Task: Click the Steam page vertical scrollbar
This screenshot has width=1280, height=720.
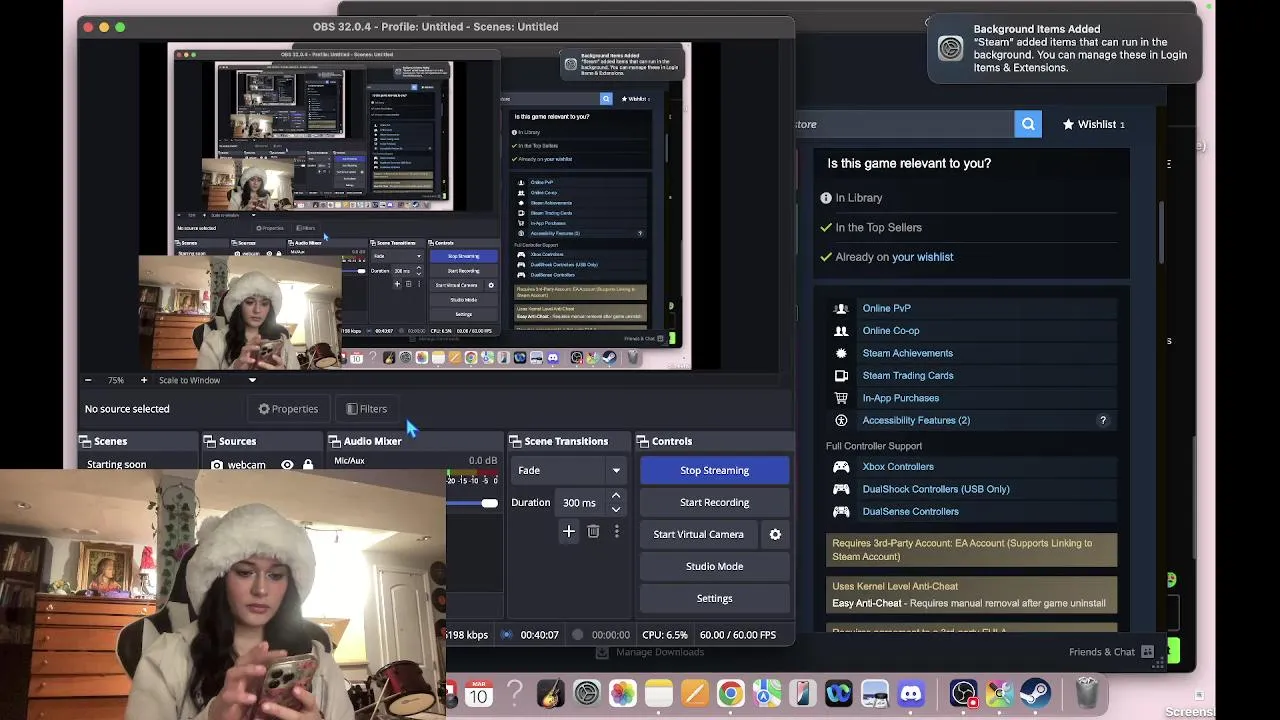Action: click(1161, 233)
